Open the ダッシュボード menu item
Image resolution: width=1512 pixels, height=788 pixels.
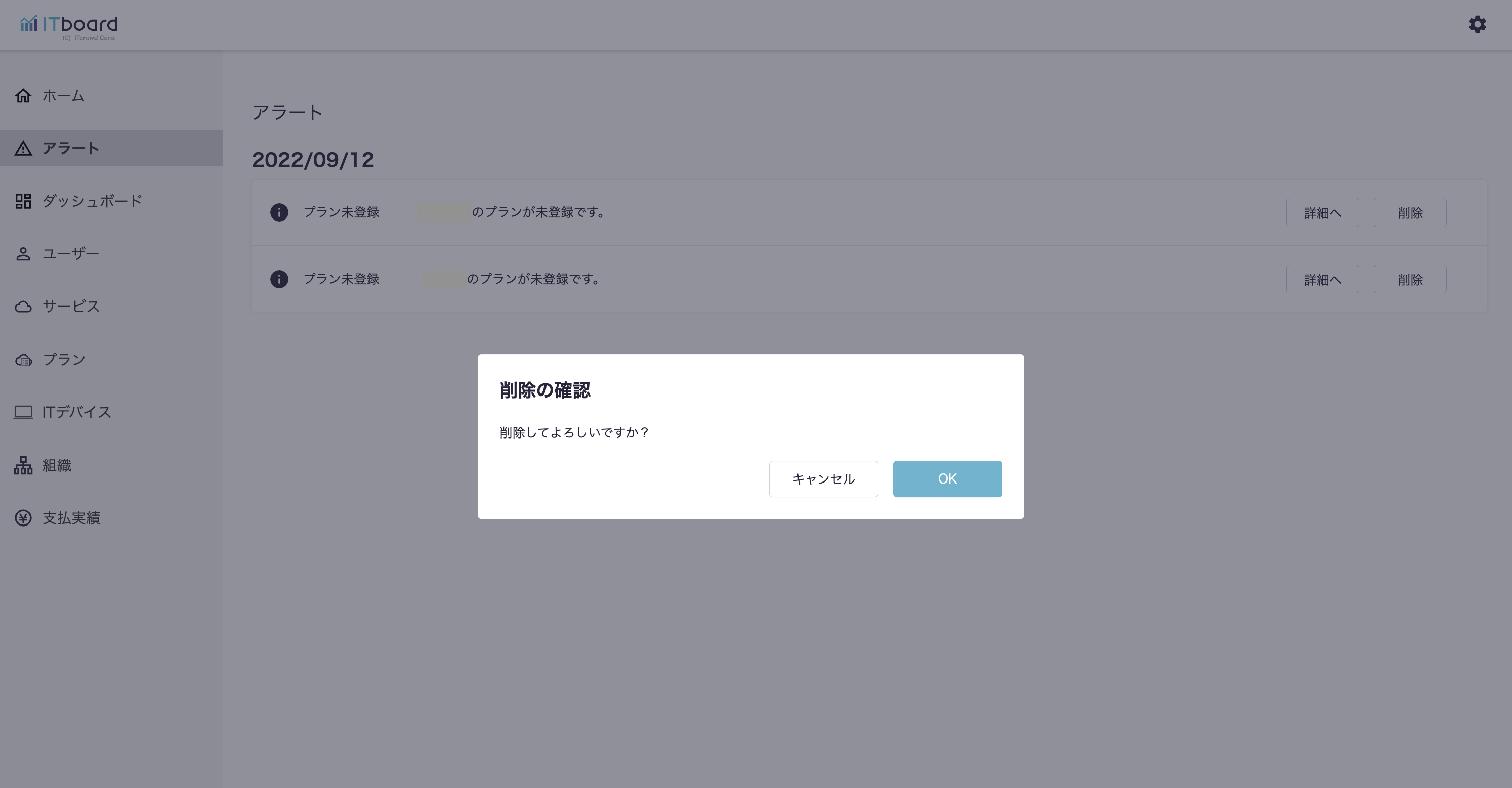pyautogui.click(x=92, y=201)
